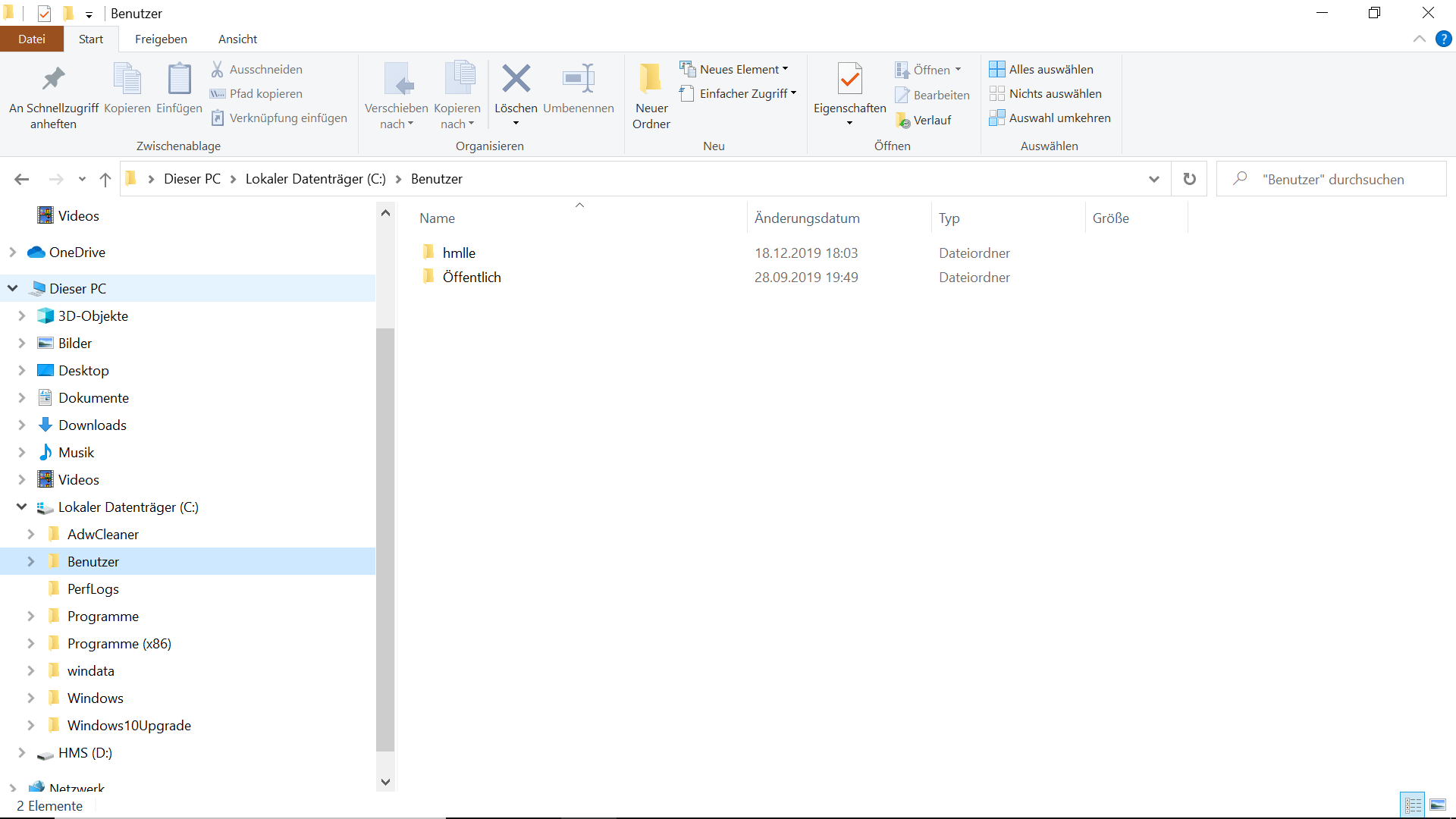Click Alles auswählen in ribbon

[1041, 69]
